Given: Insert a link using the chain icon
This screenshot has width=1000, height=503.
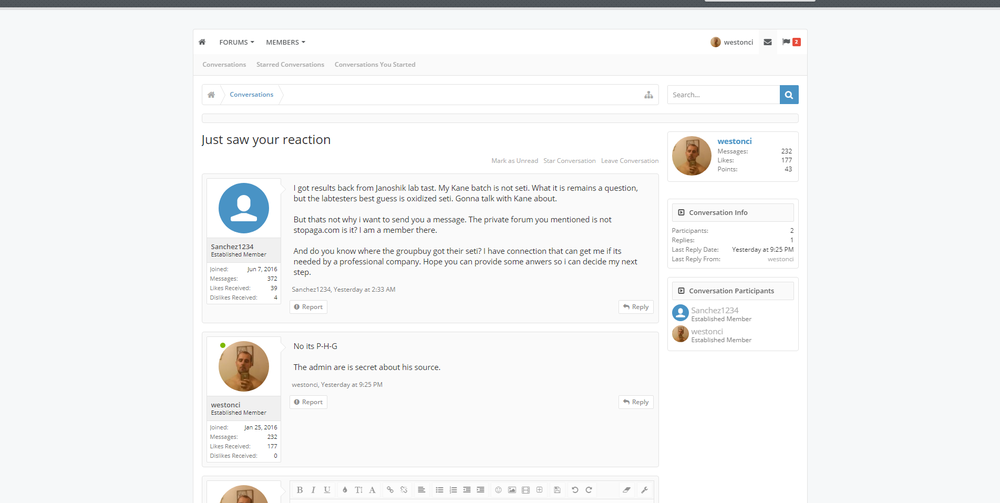Looking at the screenshot, I should [390, 490].
